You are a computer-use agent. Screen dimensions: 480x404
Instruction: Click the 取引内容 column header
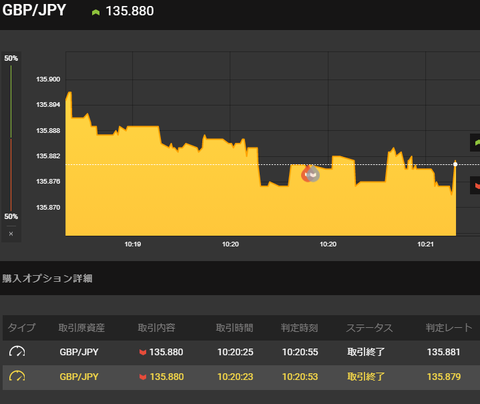(x=156, y=328)
